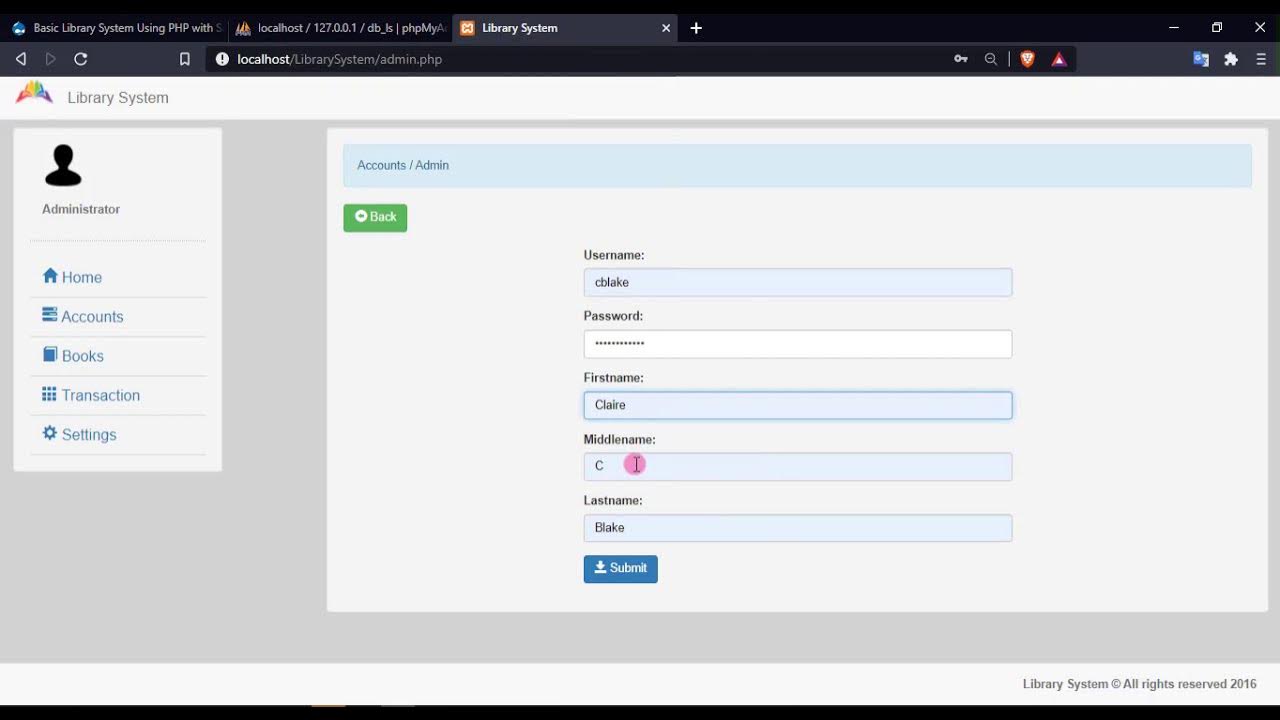Open the Home sidebar link
Screen dimensions: 1280x720
(x=72, y=277)
